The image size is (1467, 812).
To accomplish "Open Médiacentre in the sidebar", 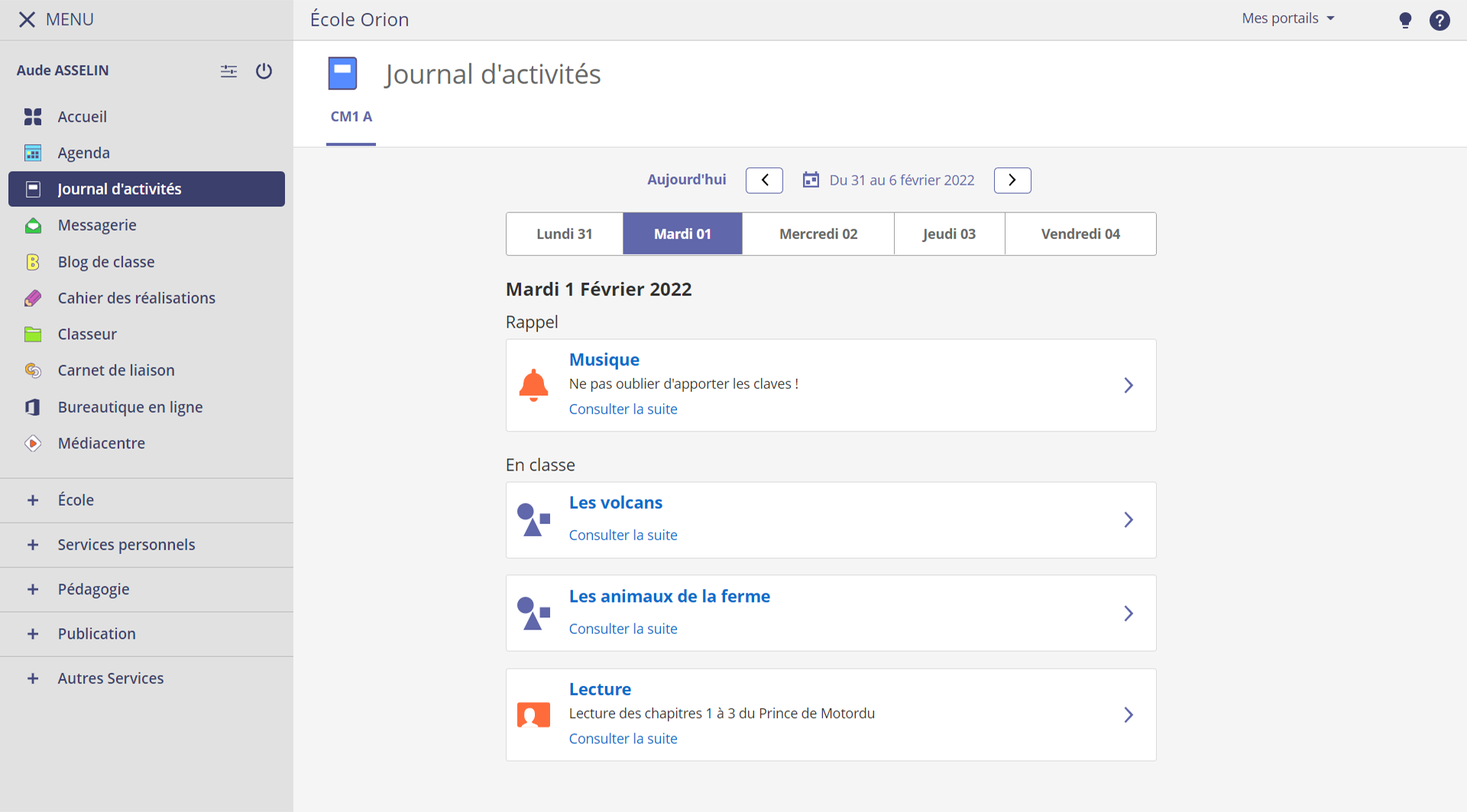I will point(101,443).
